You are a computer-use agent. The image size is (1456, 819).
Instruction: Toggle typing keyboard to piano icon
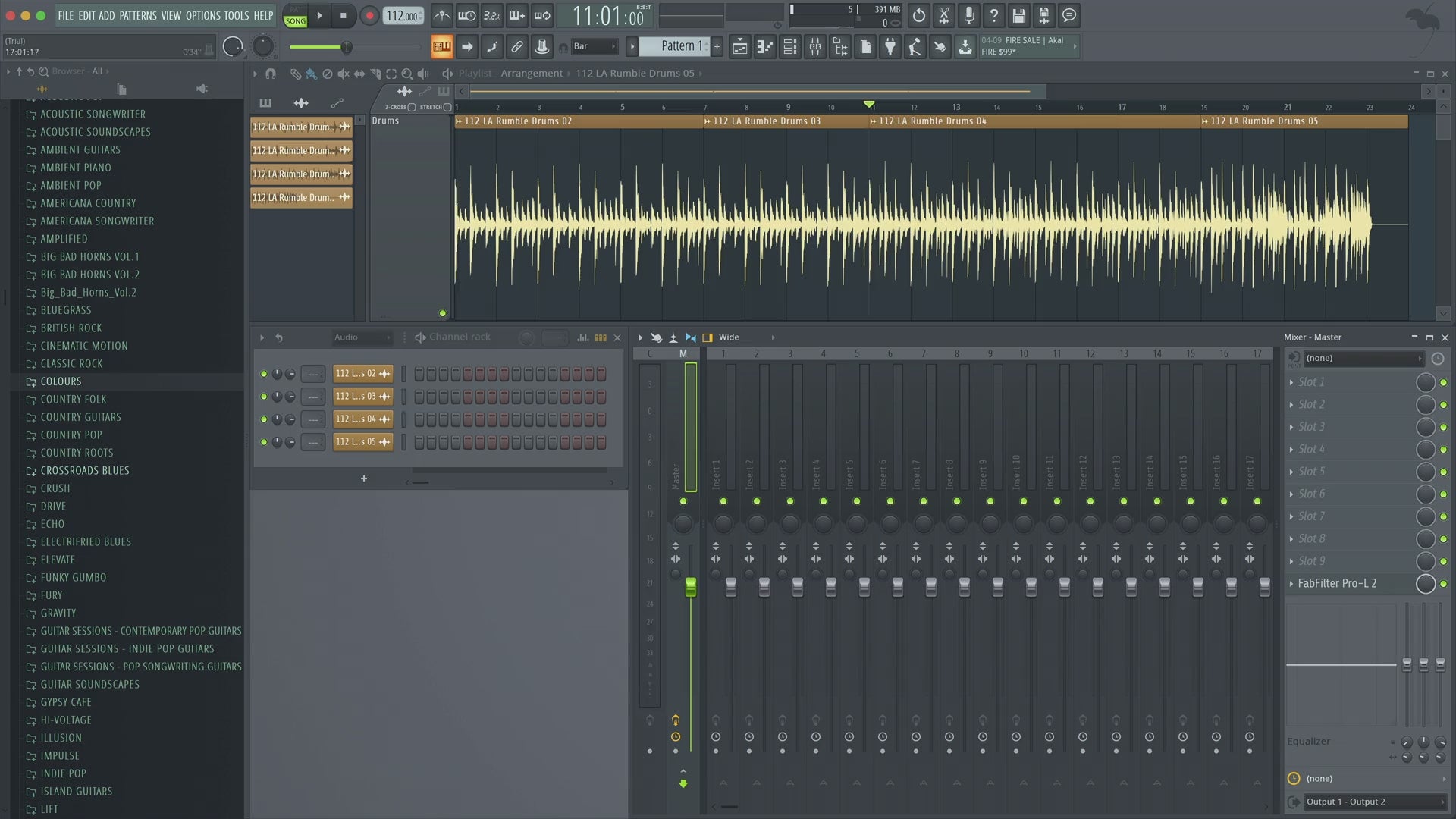441,47
